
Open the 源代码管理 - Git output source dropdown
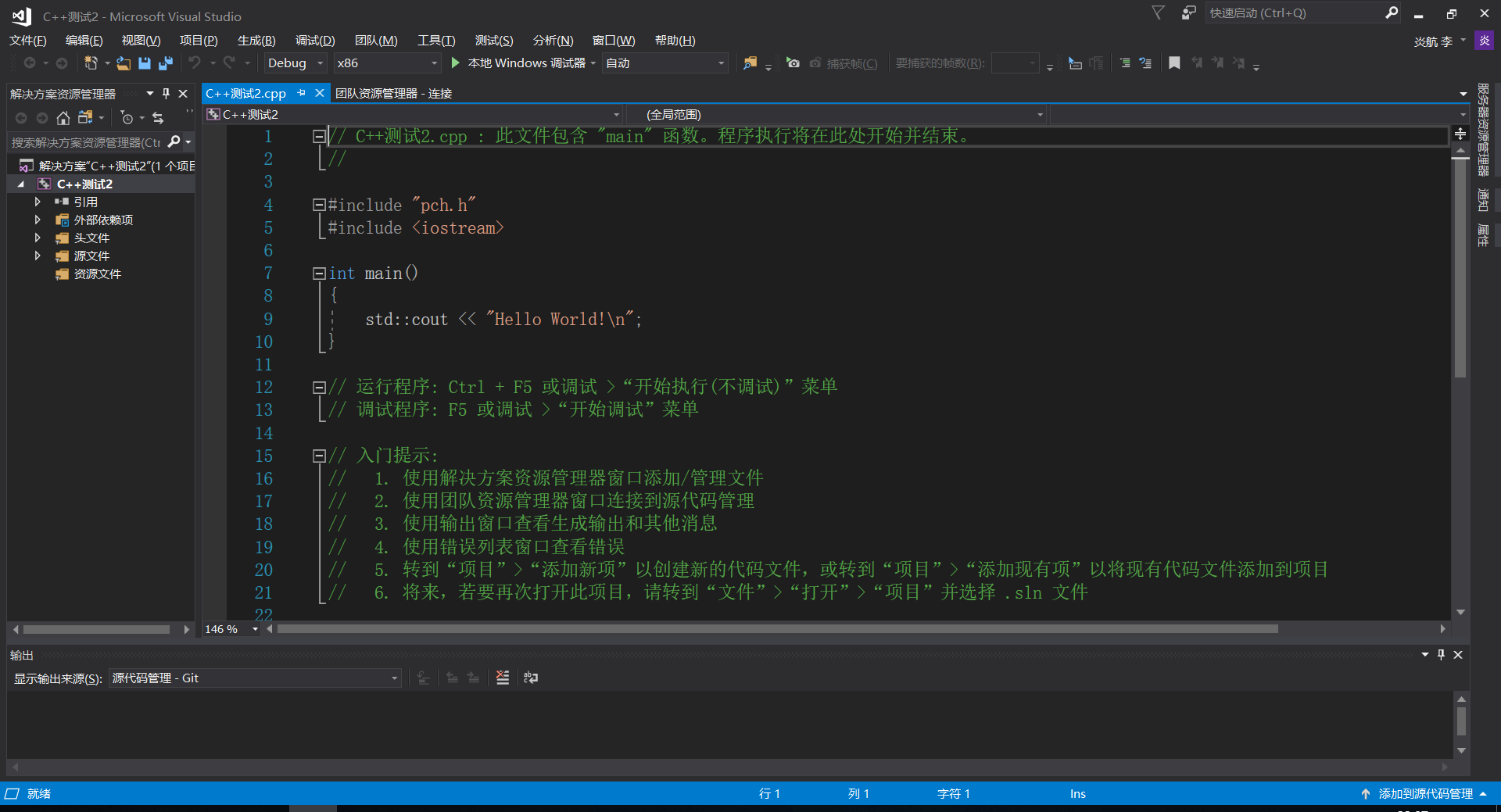coord(255,678)
